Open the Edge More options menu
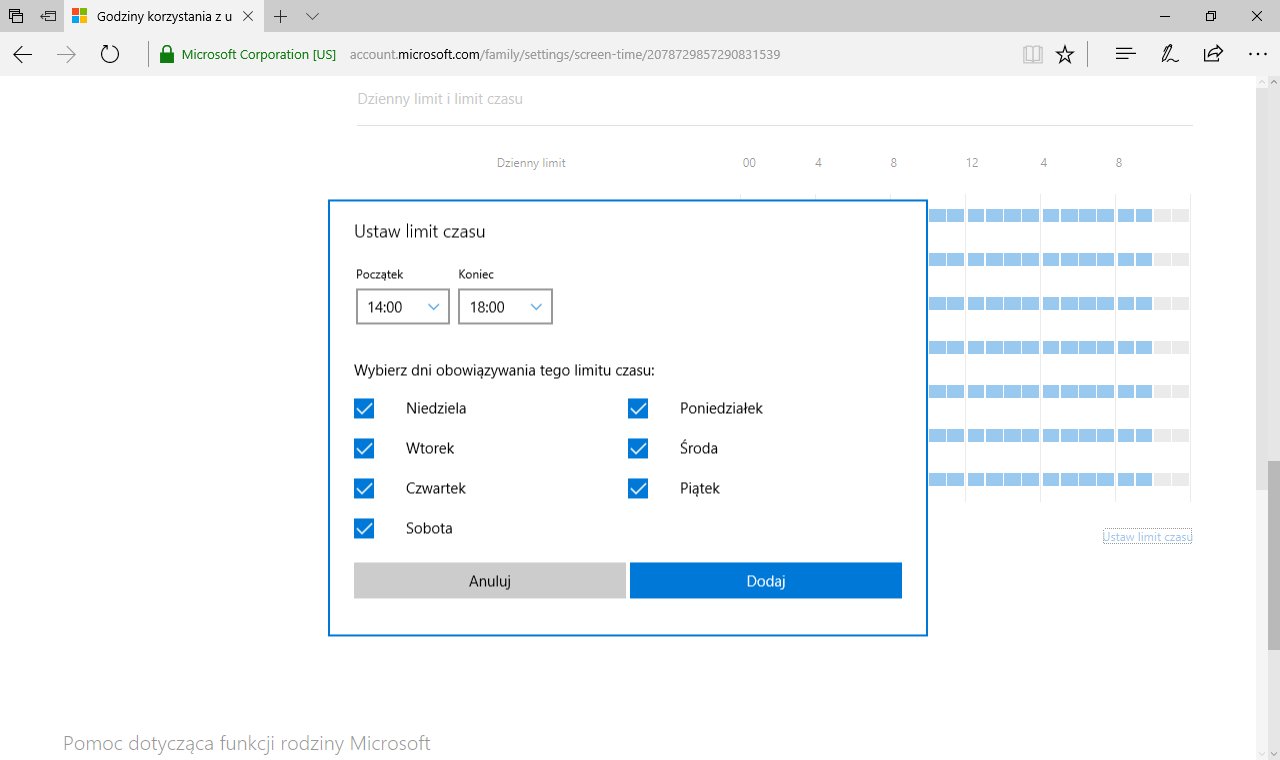 click(x=1257, y=55)
